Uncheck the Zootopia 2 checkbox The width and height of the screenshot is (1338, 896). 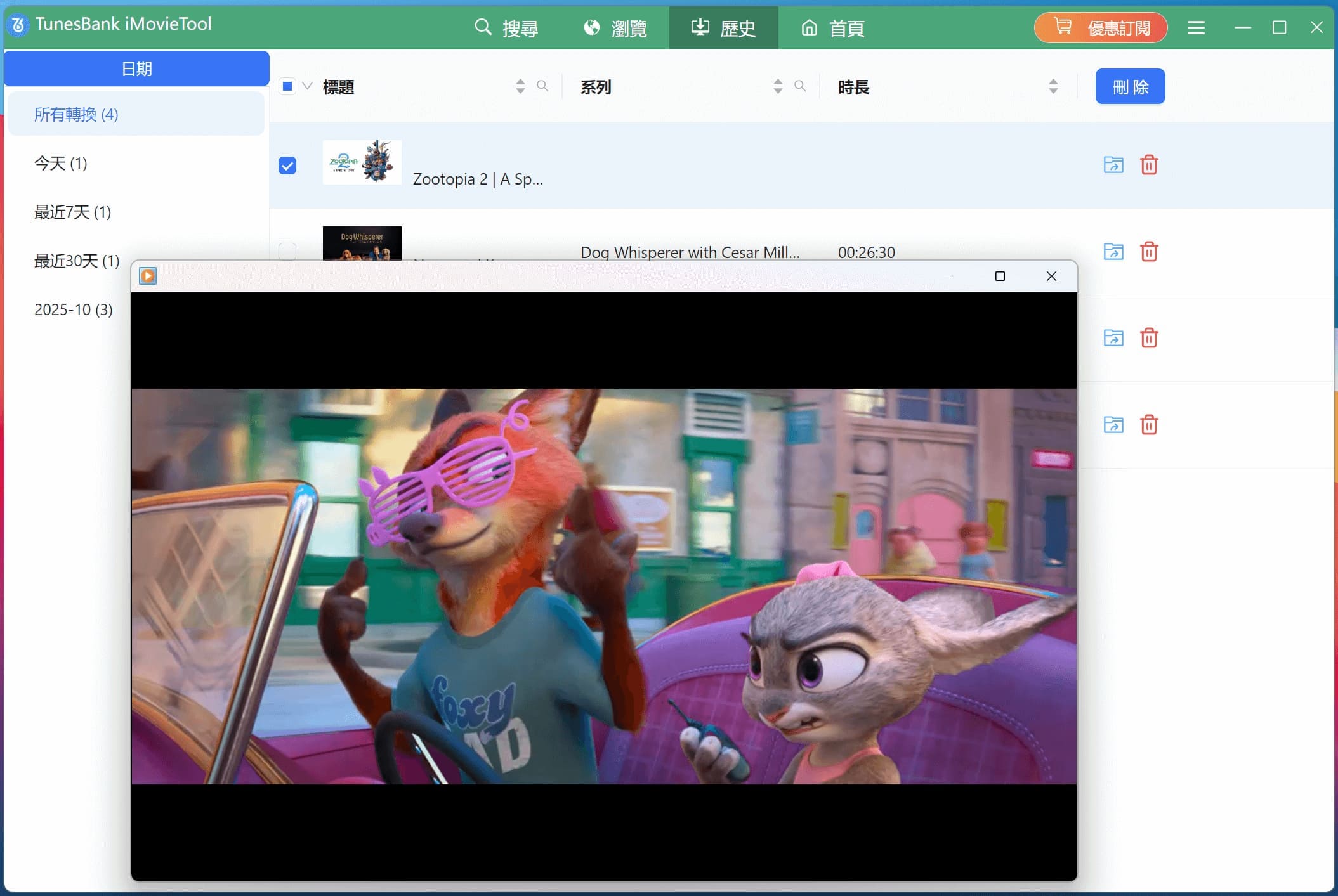(x=287, y=165)
